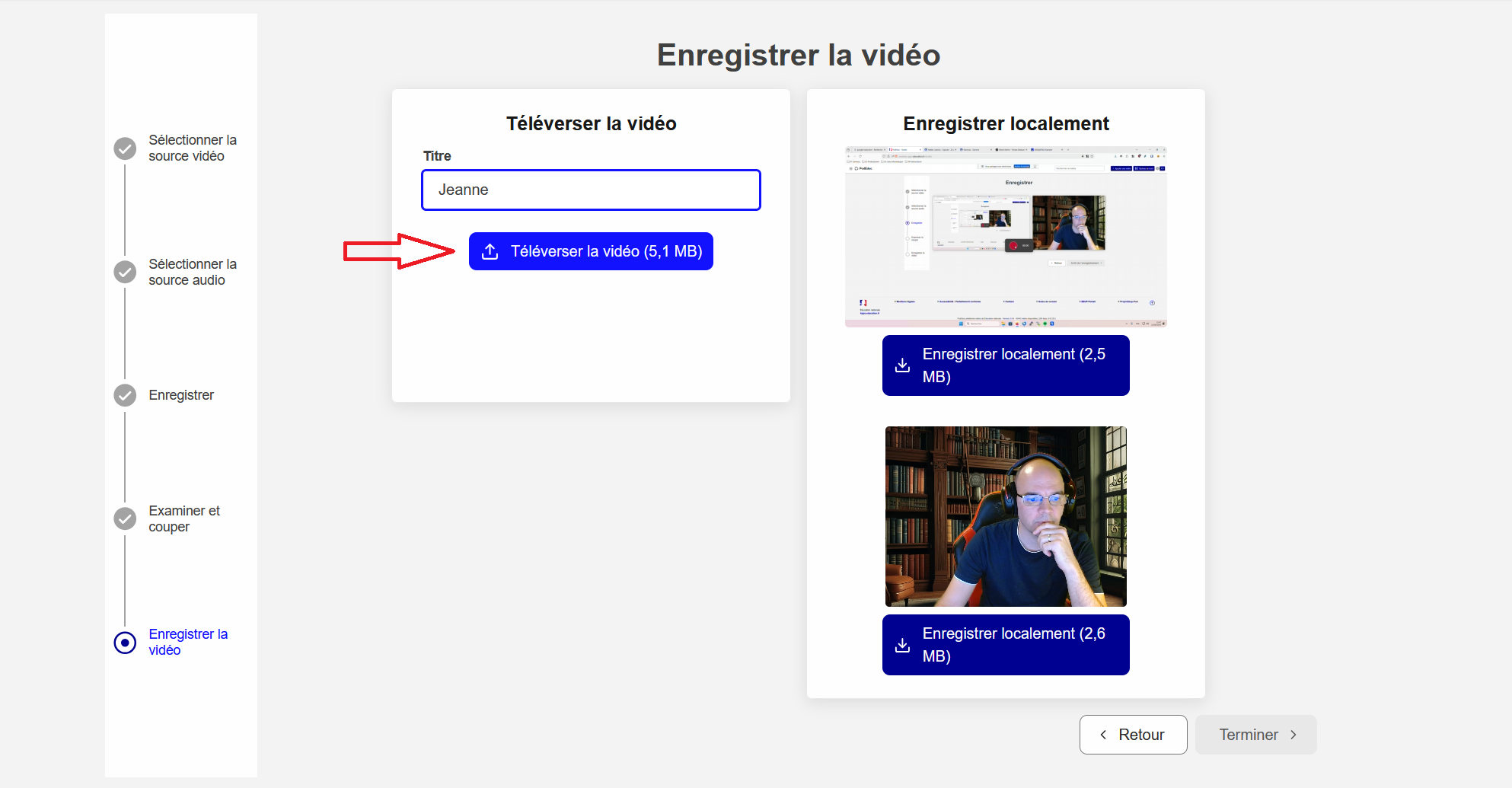Click the completed circle for Sélectionner la source audio
This screenshot has height=788, width=1512.
coord(125,272)
